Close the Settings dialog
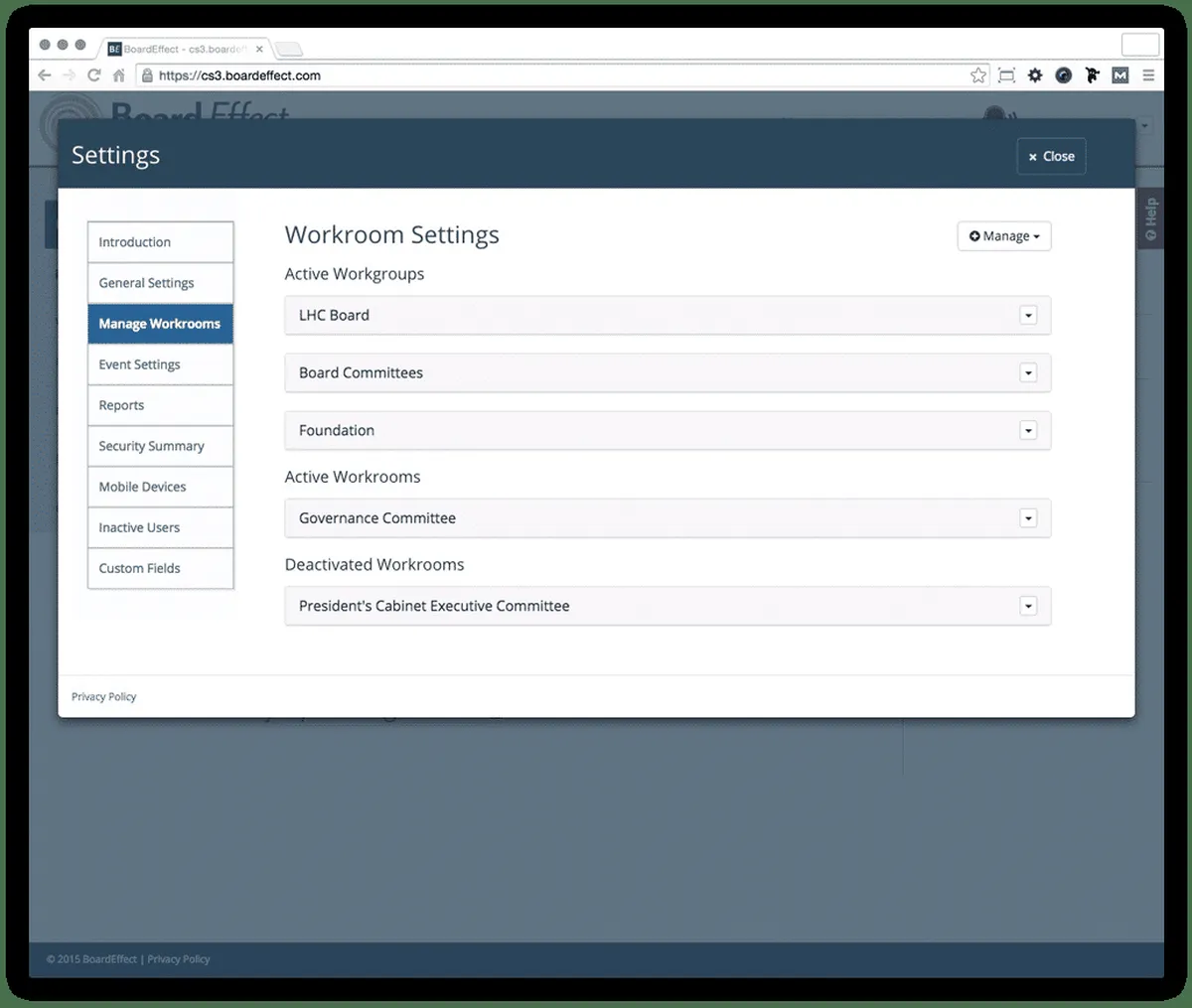The width and height of the screenshot is (1192, 1008). [x=1051, y=157]
